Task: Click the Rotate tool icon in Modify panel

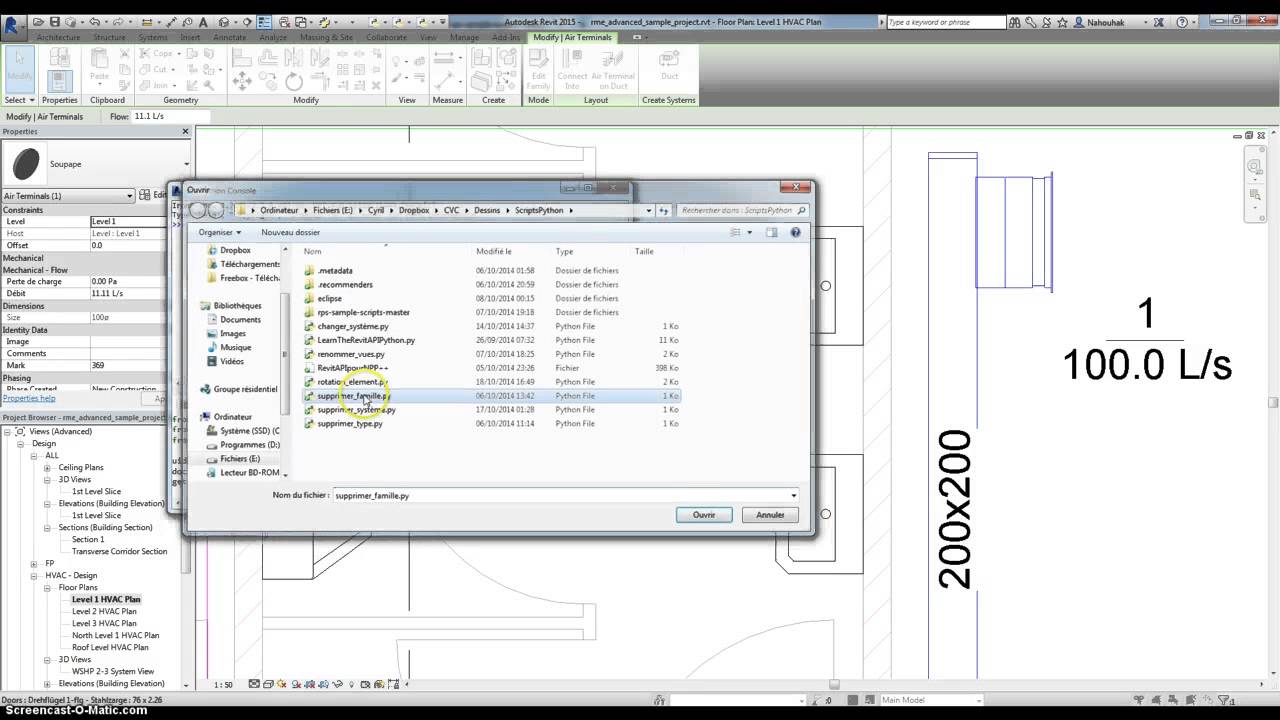Action: pyautogui.click(x=294, y=82)
